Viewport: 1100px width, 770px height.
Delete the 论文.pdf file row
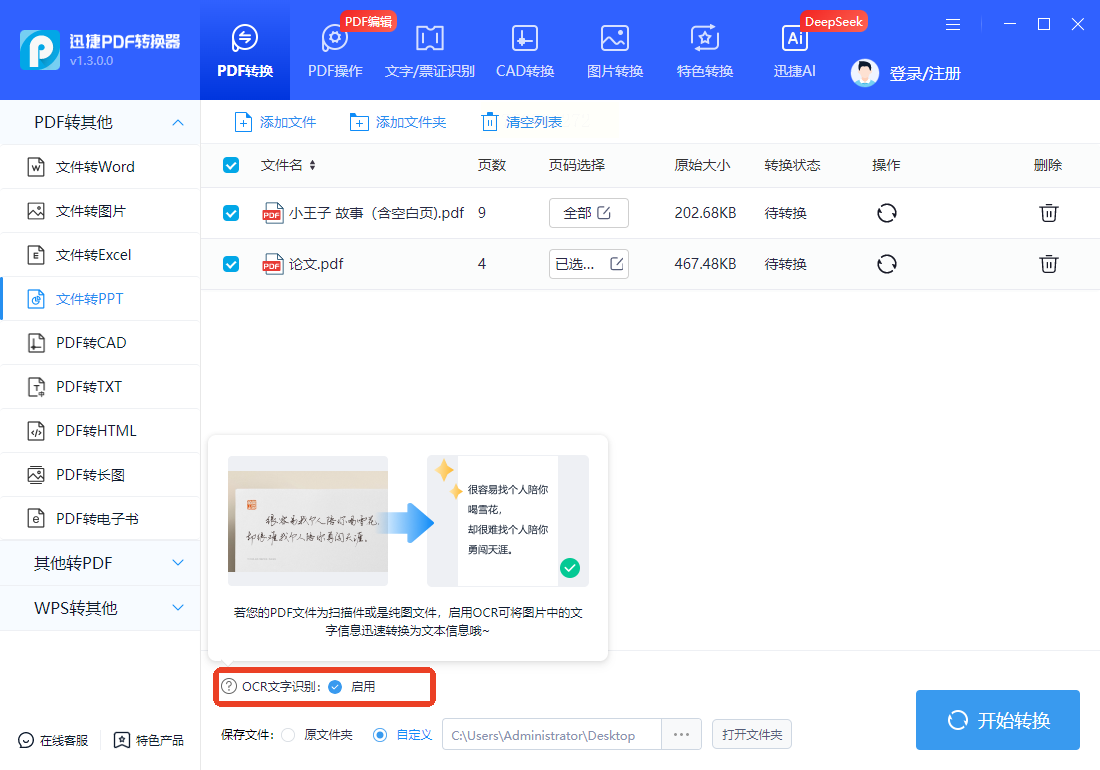[1049, 264]
